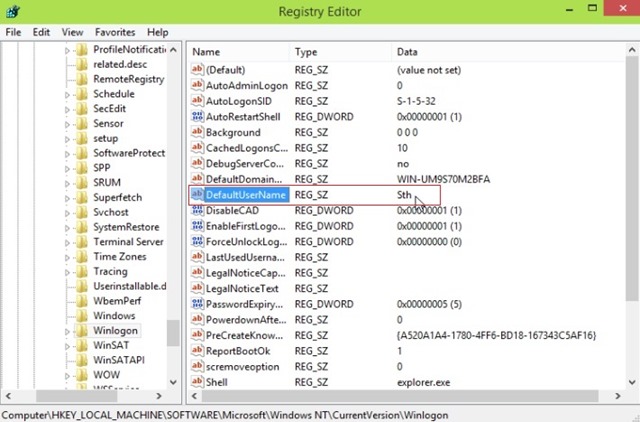Viewport: 640px width, 422px height.
Task: Click the WIN-UM9S70M2BFA data cell
Action: coord(443,179)
